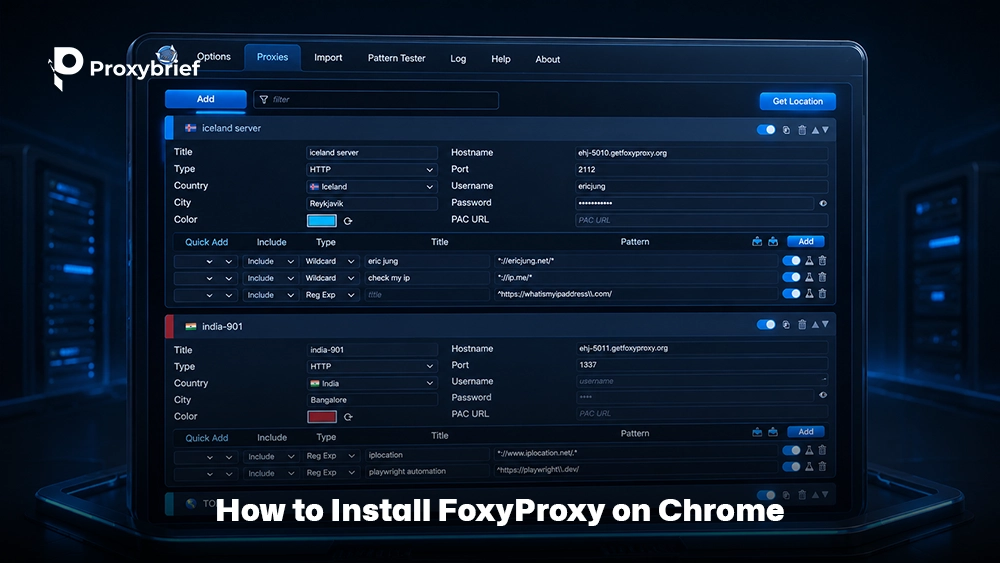Image resolution: width=1000 pixels, height=563 pixels.
Task: Reset iceland server color to random
Action: point(348,221)
